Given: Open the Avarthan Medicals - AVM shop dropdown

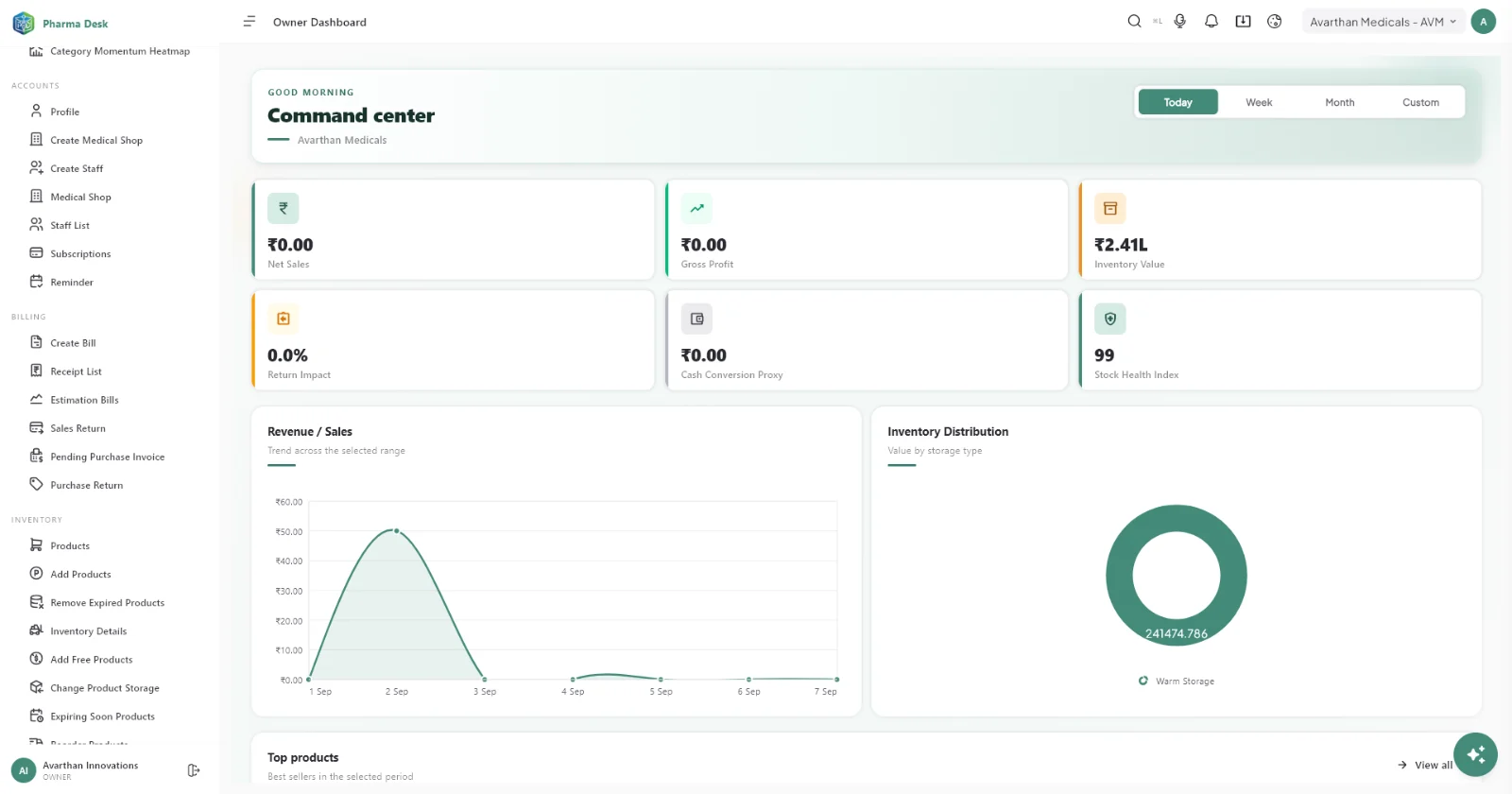Looking at the screenshot, I should [x=1383, y=22].
